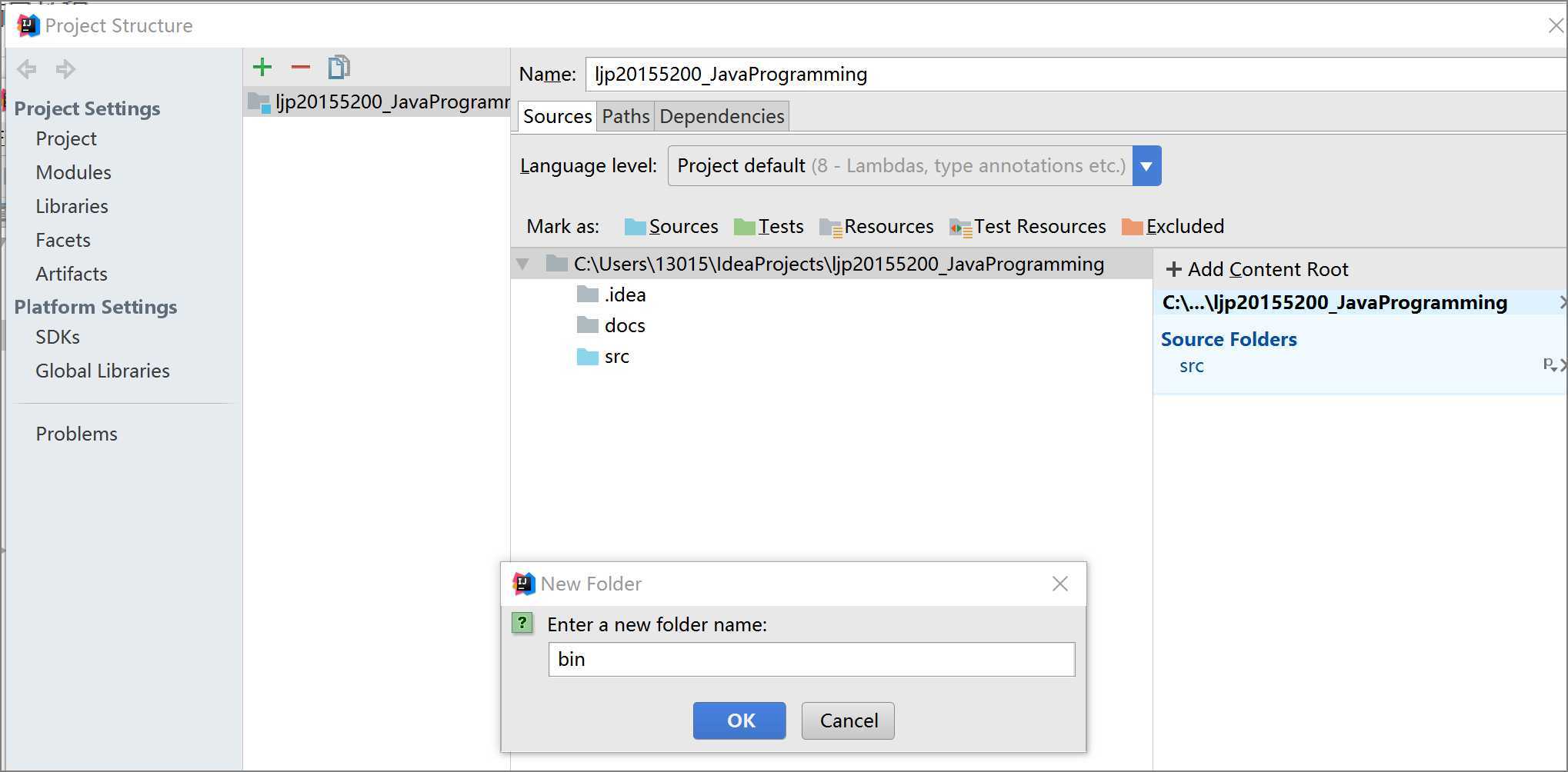Mark folder as Excluded

1173,226
